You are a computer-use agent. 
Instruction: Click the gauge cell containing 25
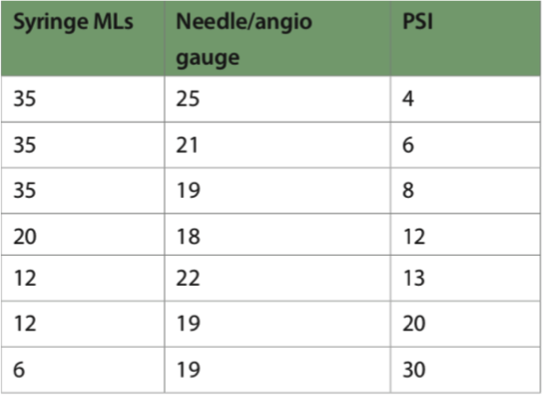[x=278, y=99]
